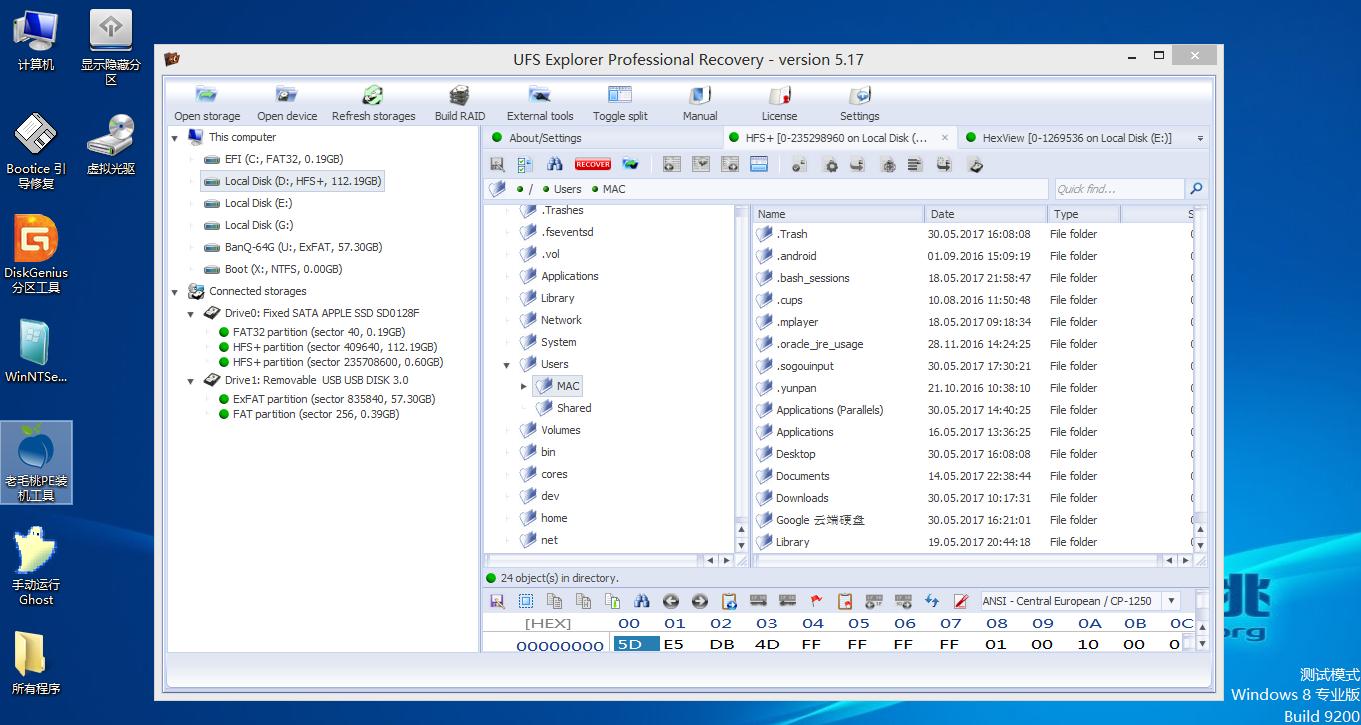Click the red flag icon in hex toolbar
This screenshot has width=1361, height=725.
click(x=816, y=601)
